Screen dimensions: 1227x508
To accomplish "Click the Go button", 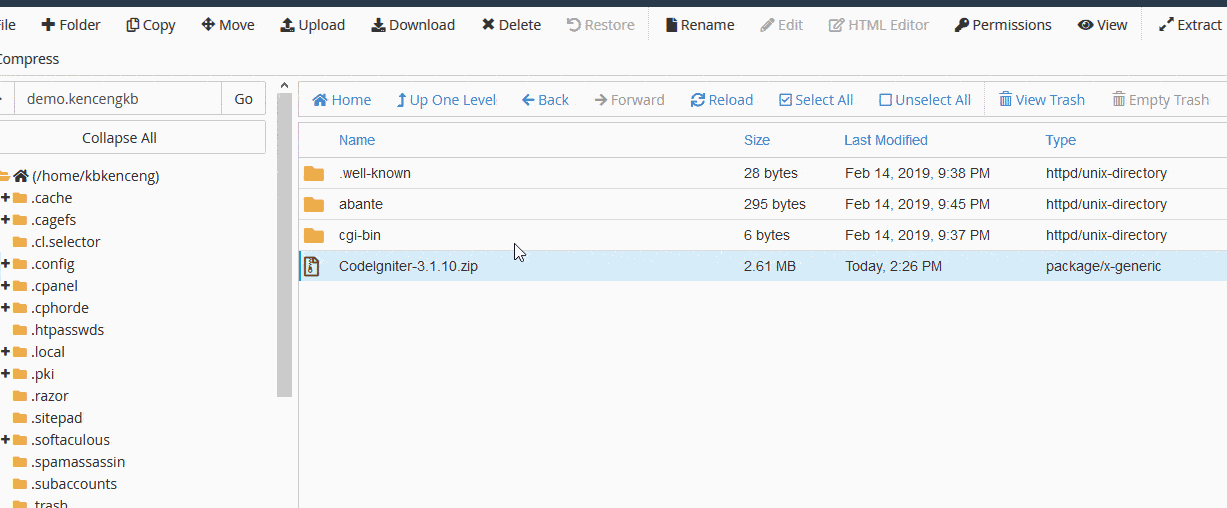I will point(243,99).
